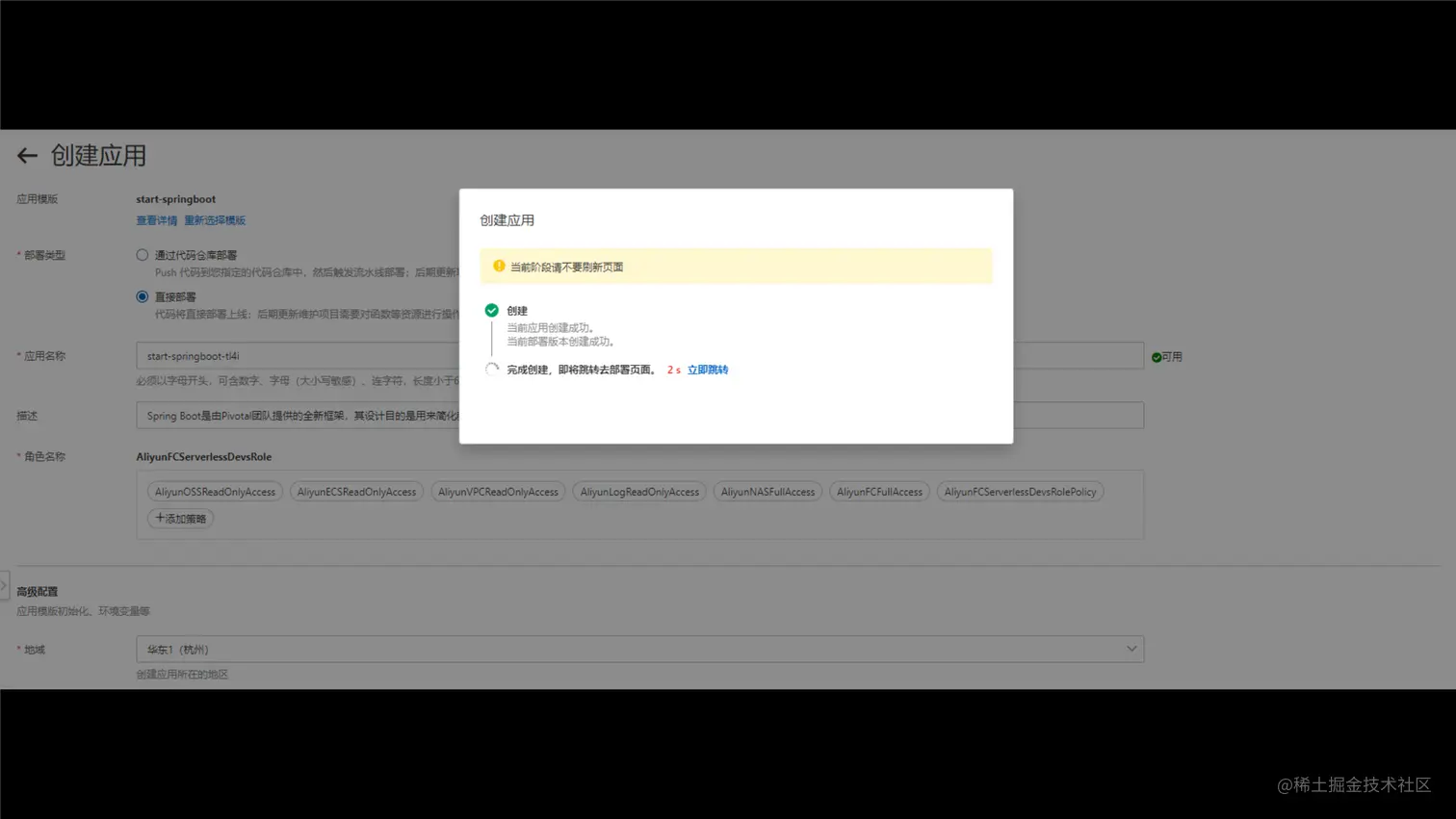Click the AliyunNASFullAccess policy tag

(x=768, y=491)
